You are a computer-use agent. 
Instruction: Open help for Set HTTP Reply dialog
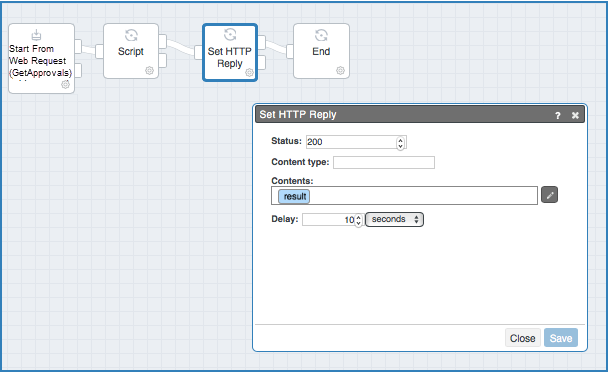pos(558,115)
